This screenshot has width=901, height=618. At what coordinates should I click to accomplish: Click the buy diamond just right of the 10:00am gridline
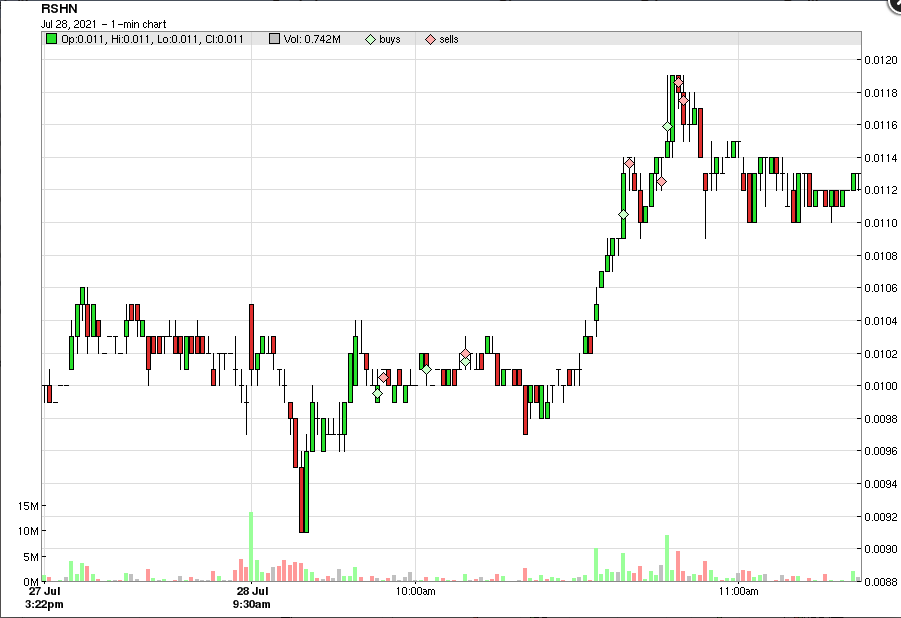click(x=426, y=369)
